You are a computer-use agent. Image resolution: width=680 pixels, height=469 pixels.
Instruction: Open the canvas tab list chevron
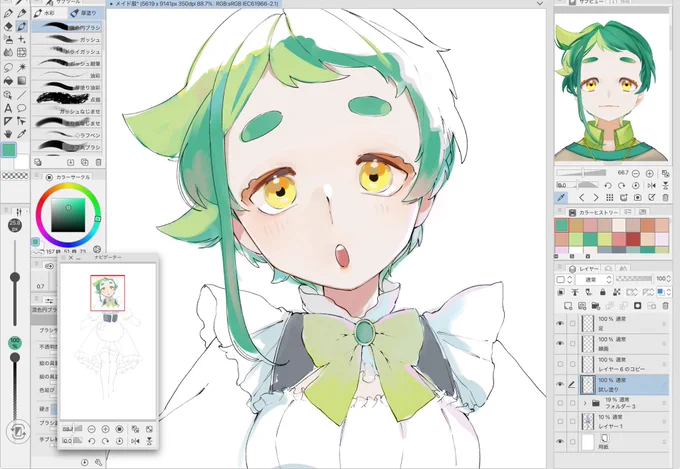click(539, 3)
